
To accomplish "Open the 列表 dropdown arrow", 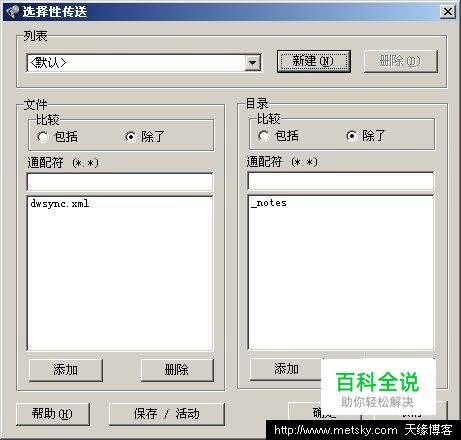I will click(252, 63).
